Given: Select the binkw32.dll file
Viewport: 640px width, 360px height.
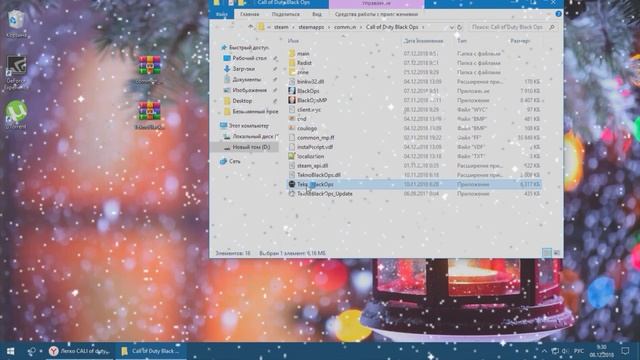Looking at the screenshot, I should pos(310,82).
